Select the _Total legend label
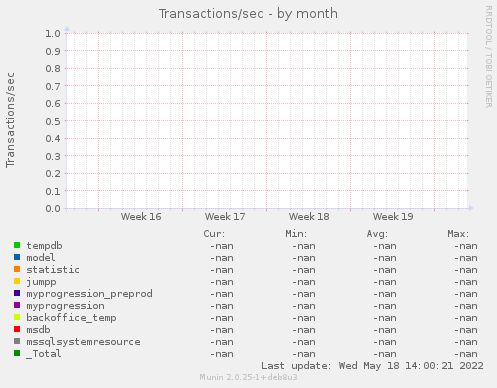Screen dimensions: 497x388 pos(44,354)
